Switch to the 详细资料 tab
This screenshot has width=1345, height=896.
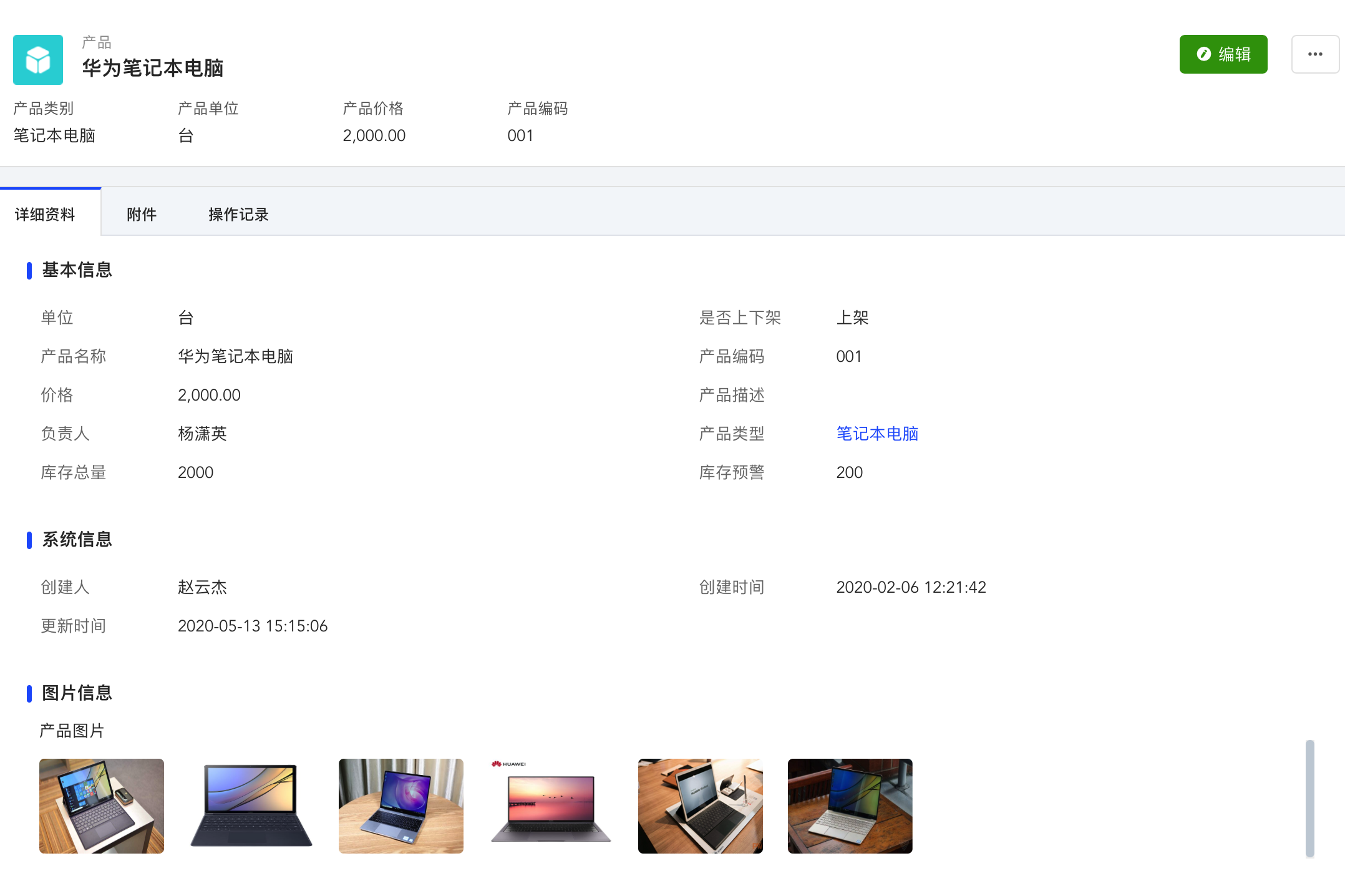[45, 214]
